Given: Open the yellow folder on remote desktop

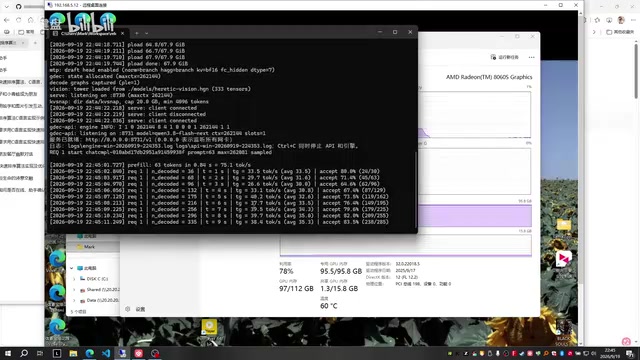Looking at the screenshot, I should coord(564,225).
